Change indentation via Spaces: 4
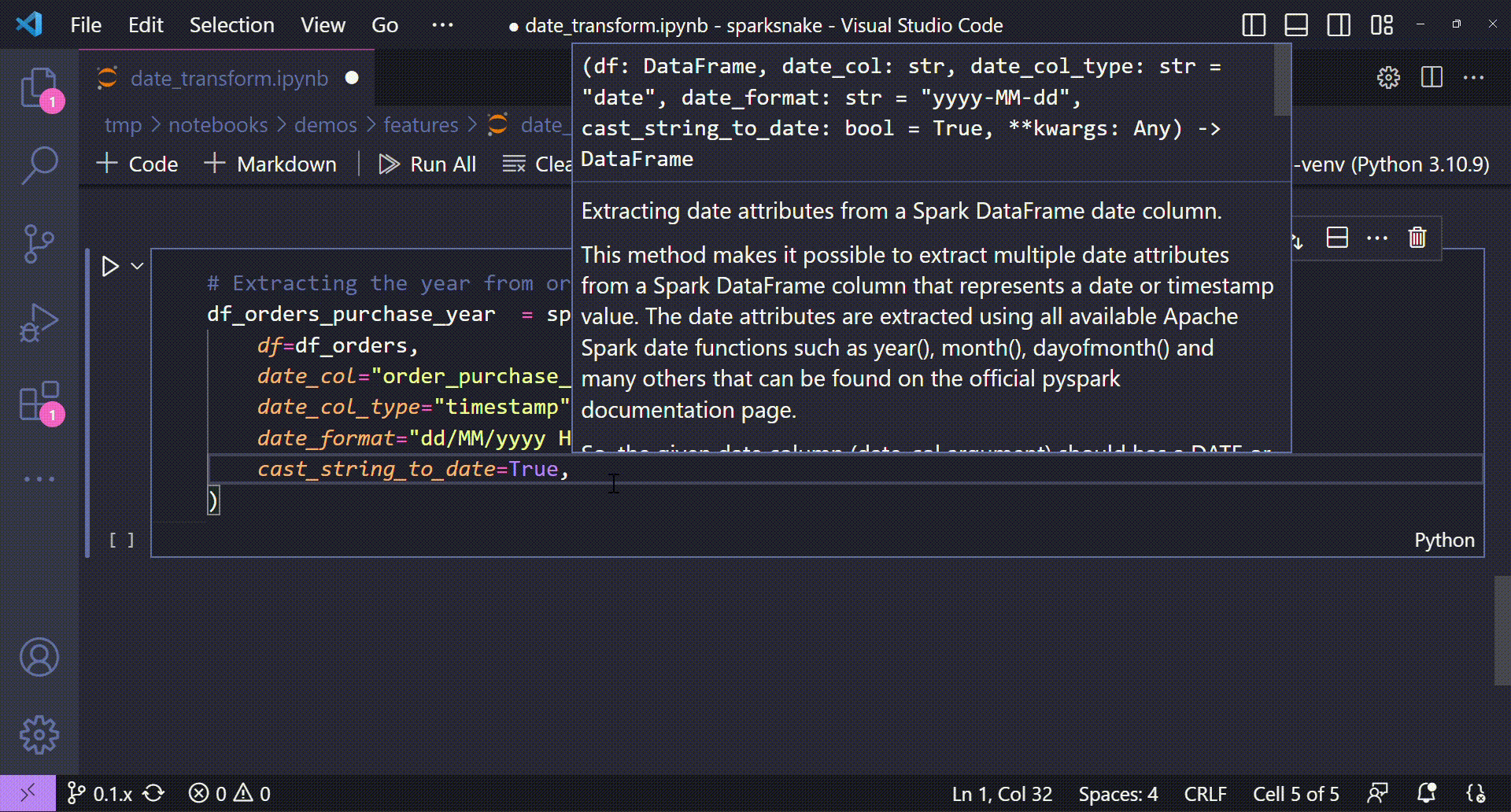1511x812 pixels. 1118,794
